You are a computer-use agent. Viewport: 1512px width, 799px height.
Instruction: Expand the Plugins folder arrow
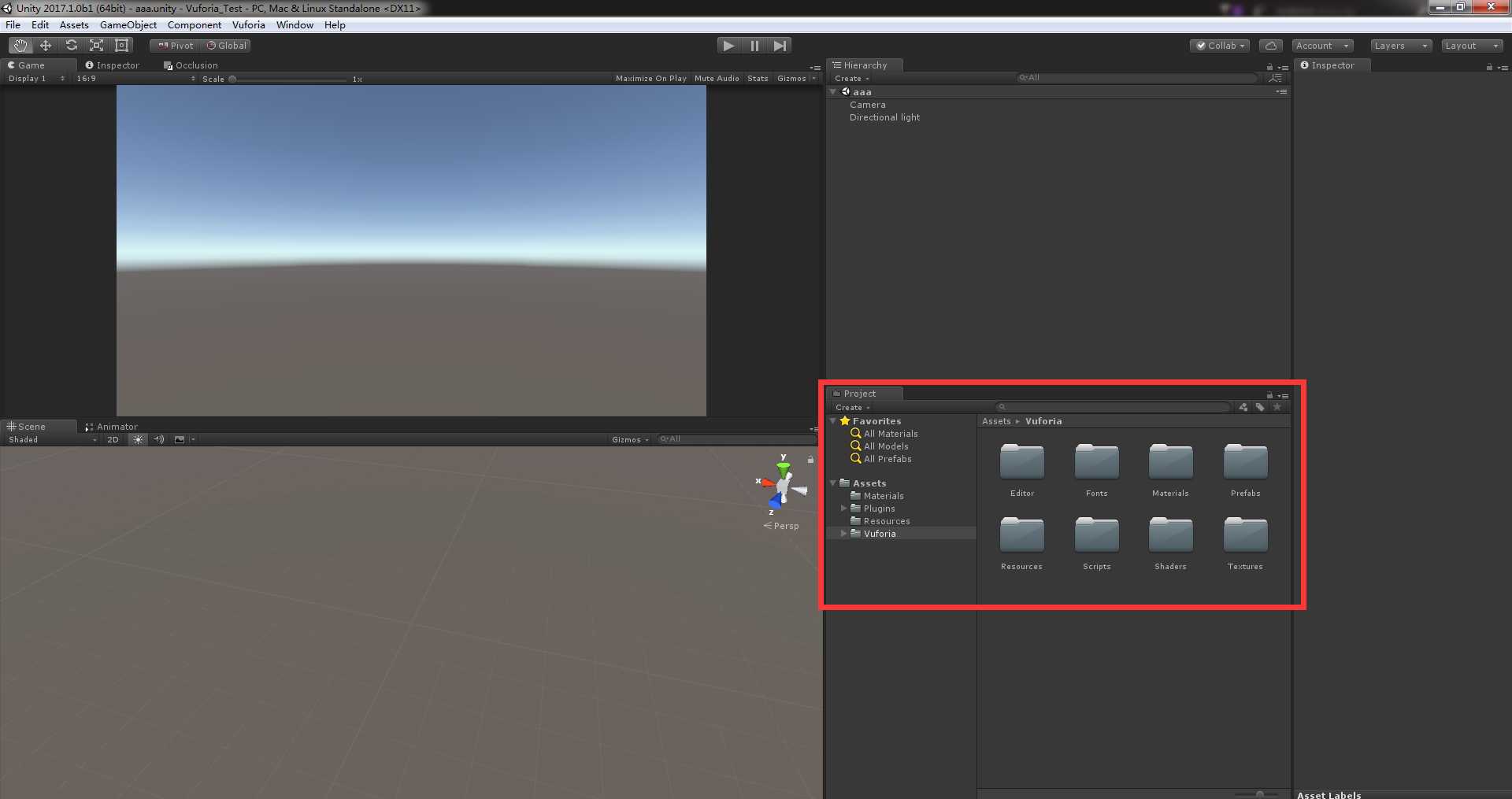[x=843, y=509]
